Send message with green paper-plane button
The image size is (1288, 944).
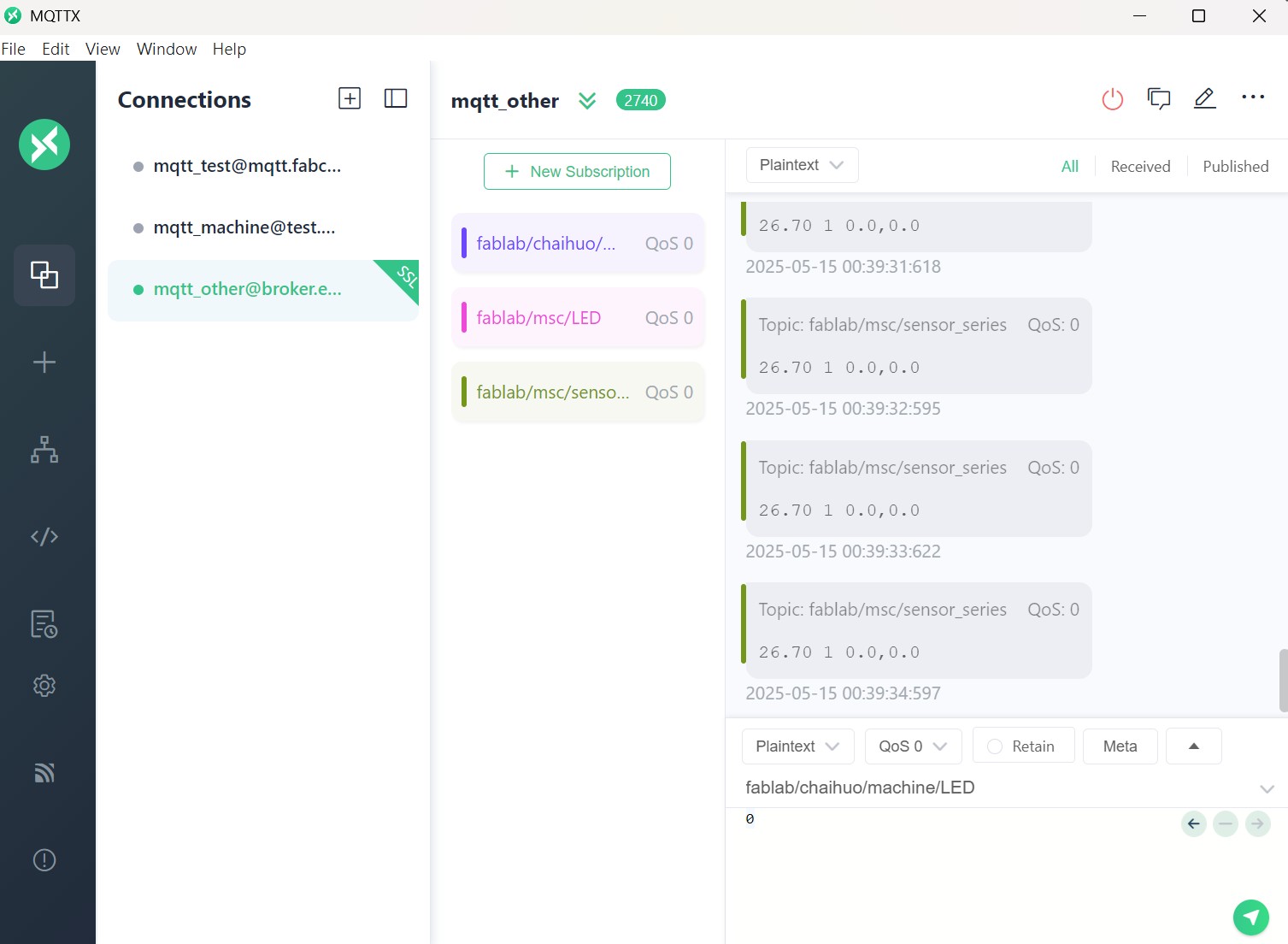pyautogui.click(x=1251, y=917)
